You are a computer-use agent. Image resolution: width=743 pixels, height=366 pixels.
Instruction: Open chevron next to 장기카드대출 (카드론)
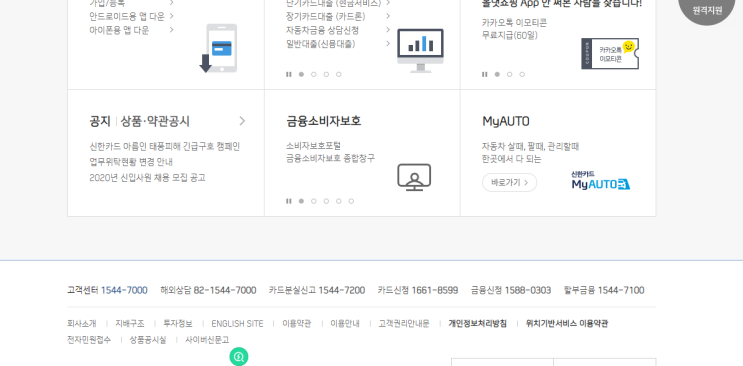[388, 16]
